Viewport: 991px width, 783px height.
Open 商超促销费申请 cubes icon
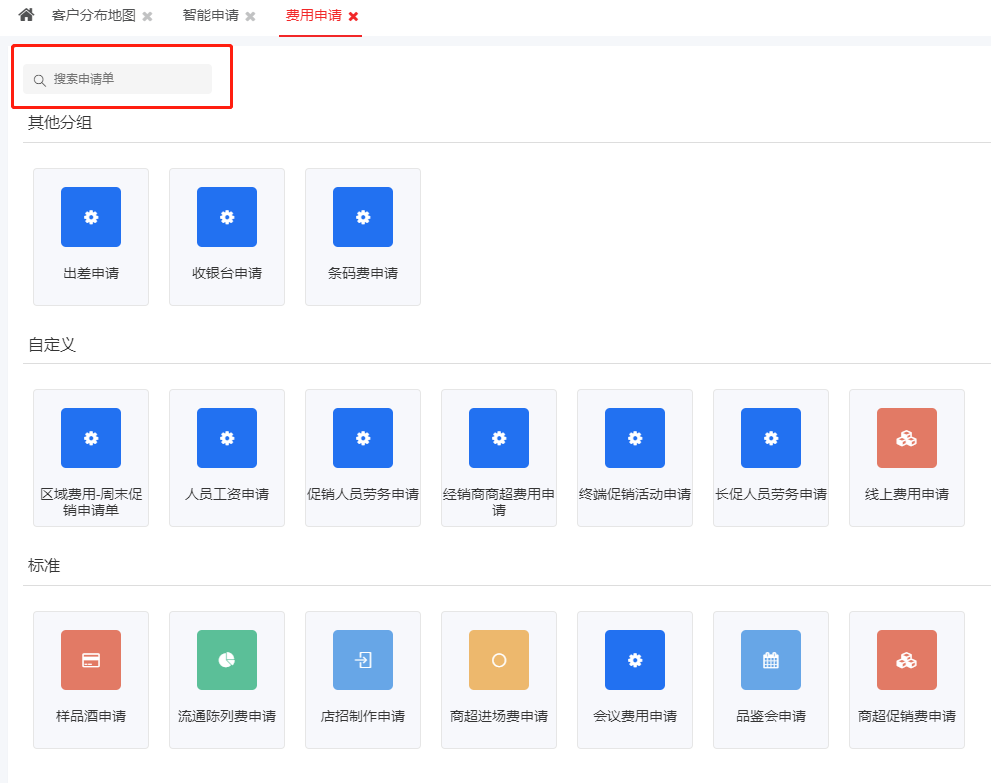(x=907, y=660)
